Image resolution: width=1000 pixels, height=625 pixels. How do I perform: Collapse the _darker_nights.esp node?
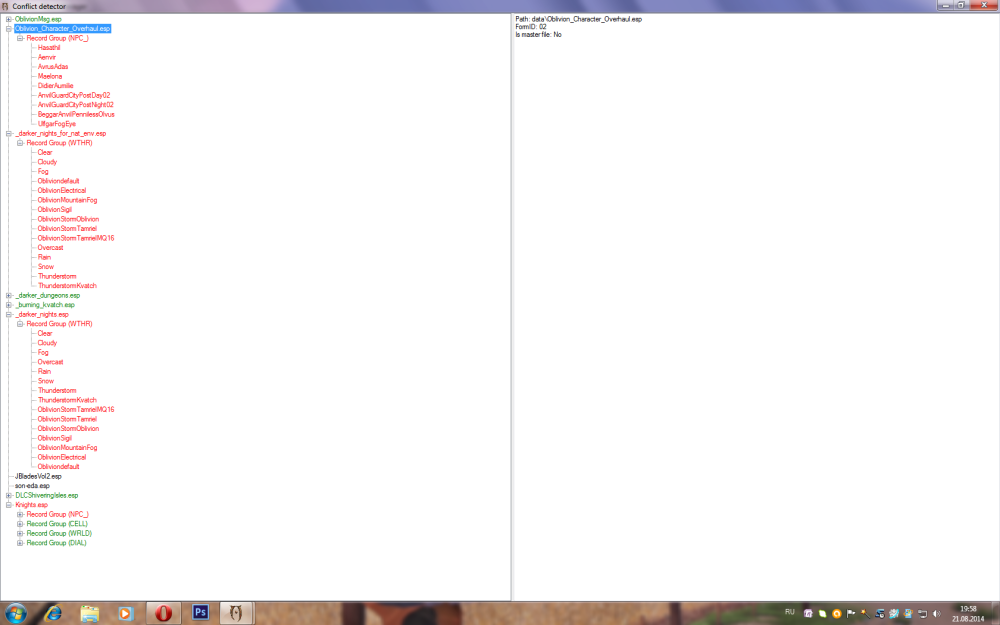pos(9,314)
